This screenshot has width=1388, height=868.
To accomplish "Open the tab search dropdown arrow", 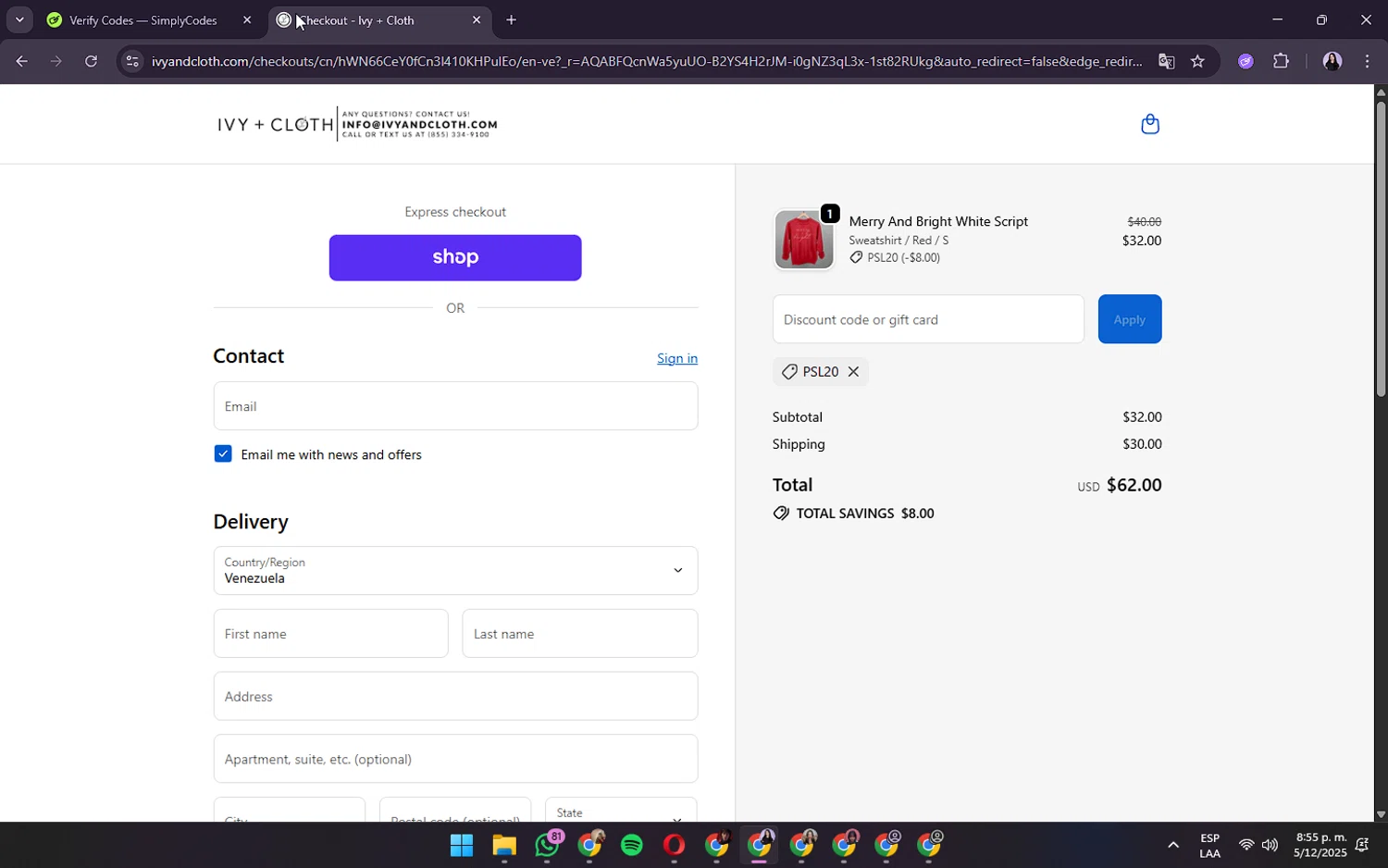I will click(19, 20).
